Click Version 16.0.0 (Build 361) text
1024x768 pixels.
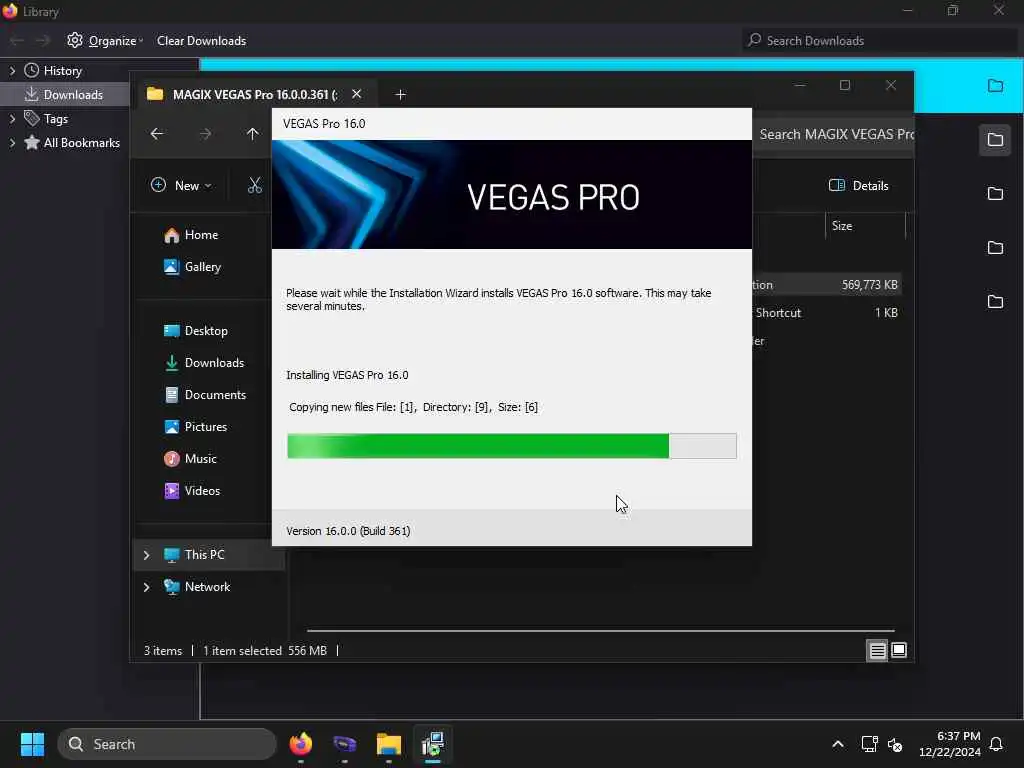point(348,531)
